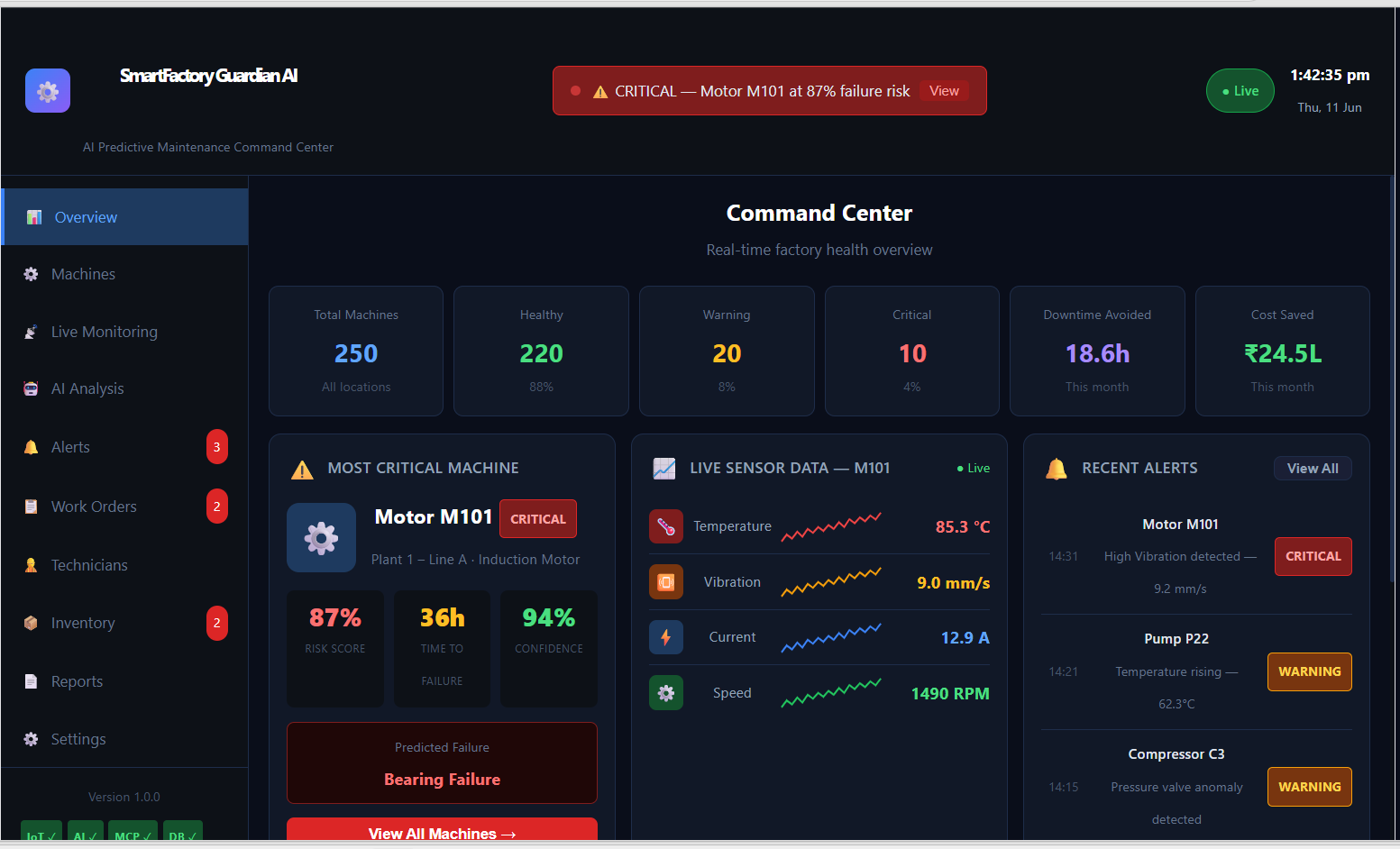This screenshot has height=849, width=1400.
Task: Click the Vibration sensor orange icon
Action: pyautogui.click(x=666, y=582)
